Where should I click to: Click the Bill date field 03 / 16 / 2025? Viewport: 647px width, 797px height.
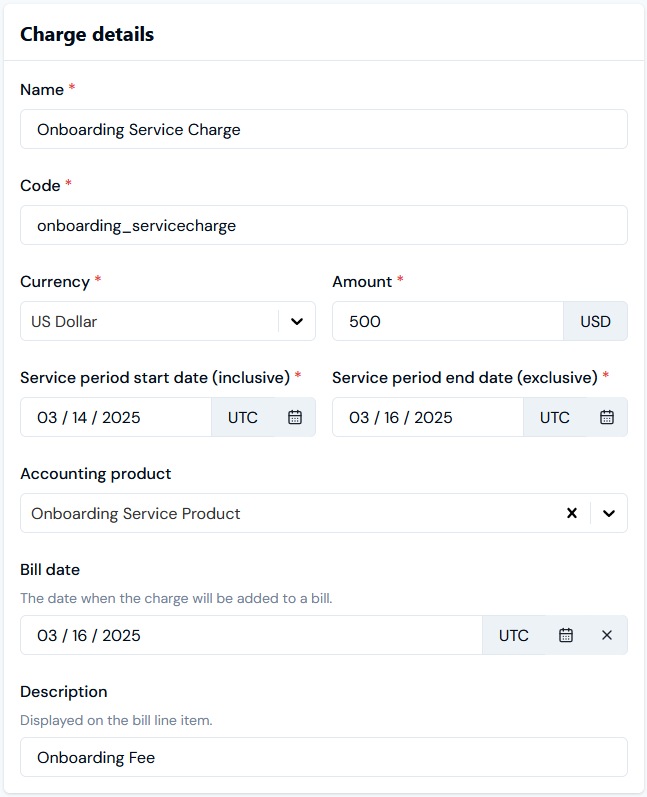251,635
